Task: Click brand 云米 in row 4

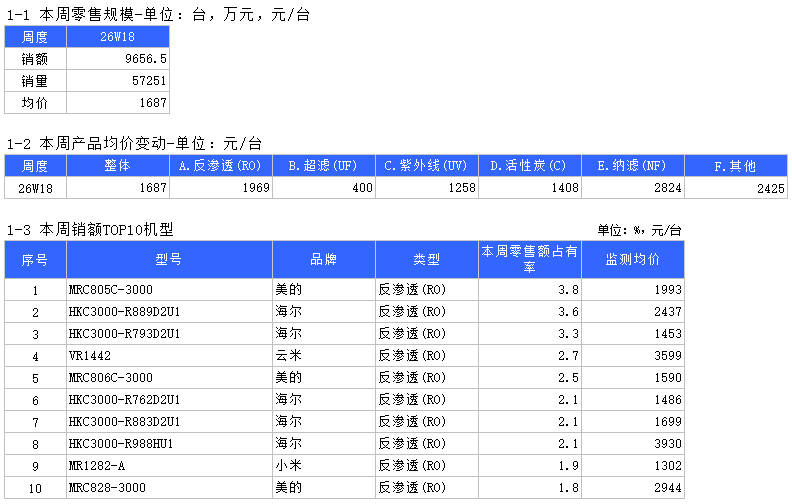Action: coord(288,356)
